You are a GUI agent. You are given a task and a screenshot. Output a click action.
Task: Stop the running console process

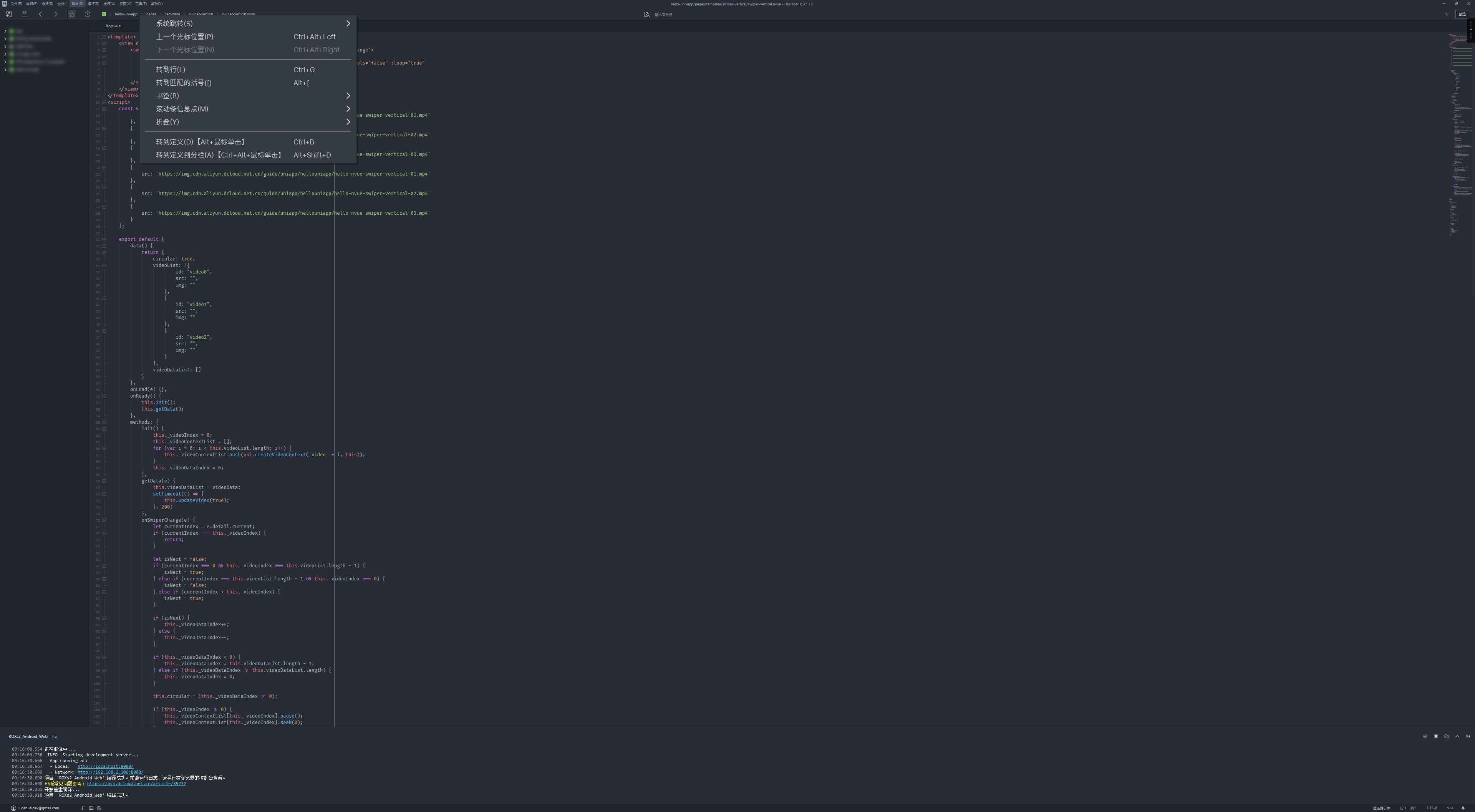[1435, 736]
